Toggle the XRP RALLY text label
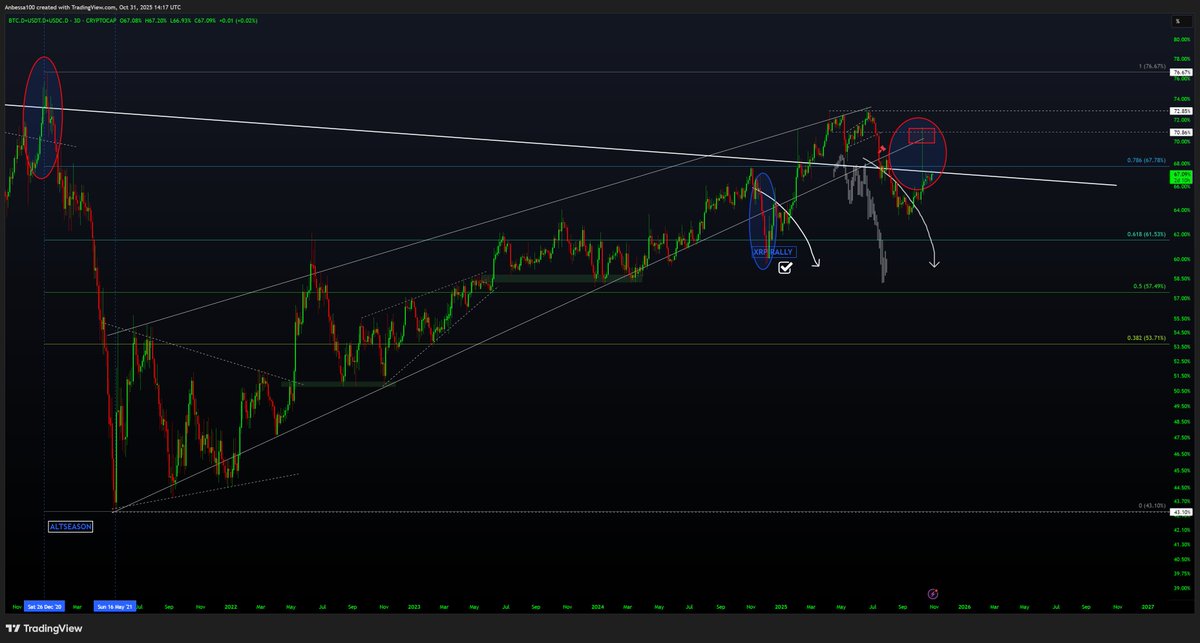 pyautogui.click(x=774, y=251)
